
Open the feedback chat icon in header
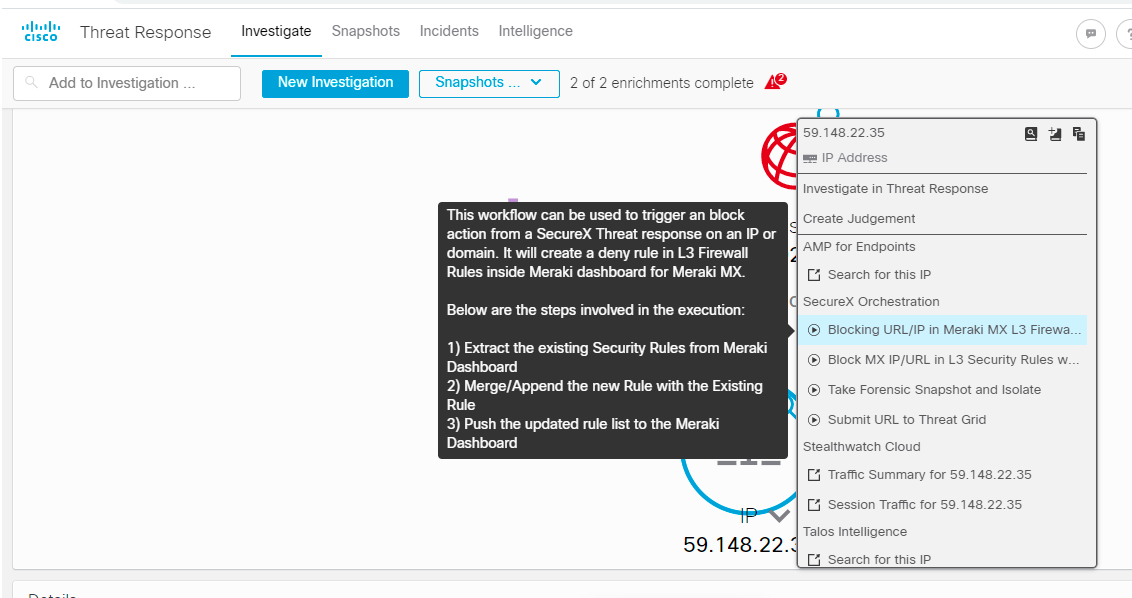tap(1090, 33)
